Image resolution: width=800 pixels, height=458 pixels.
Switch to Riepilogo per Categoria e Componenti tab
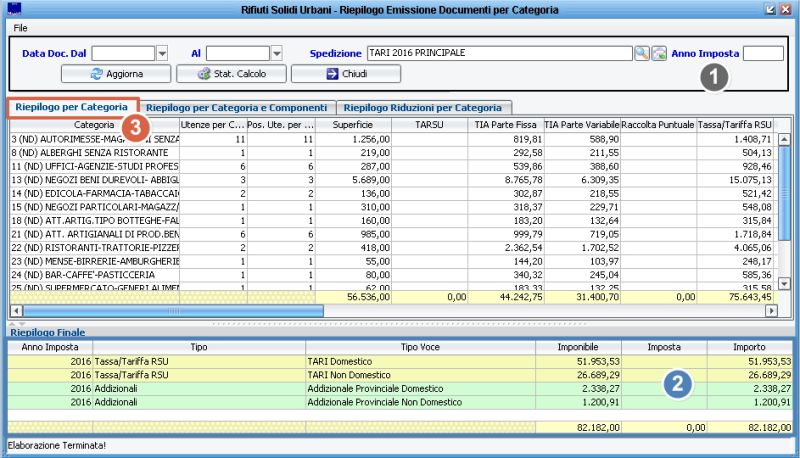[236, 107]
